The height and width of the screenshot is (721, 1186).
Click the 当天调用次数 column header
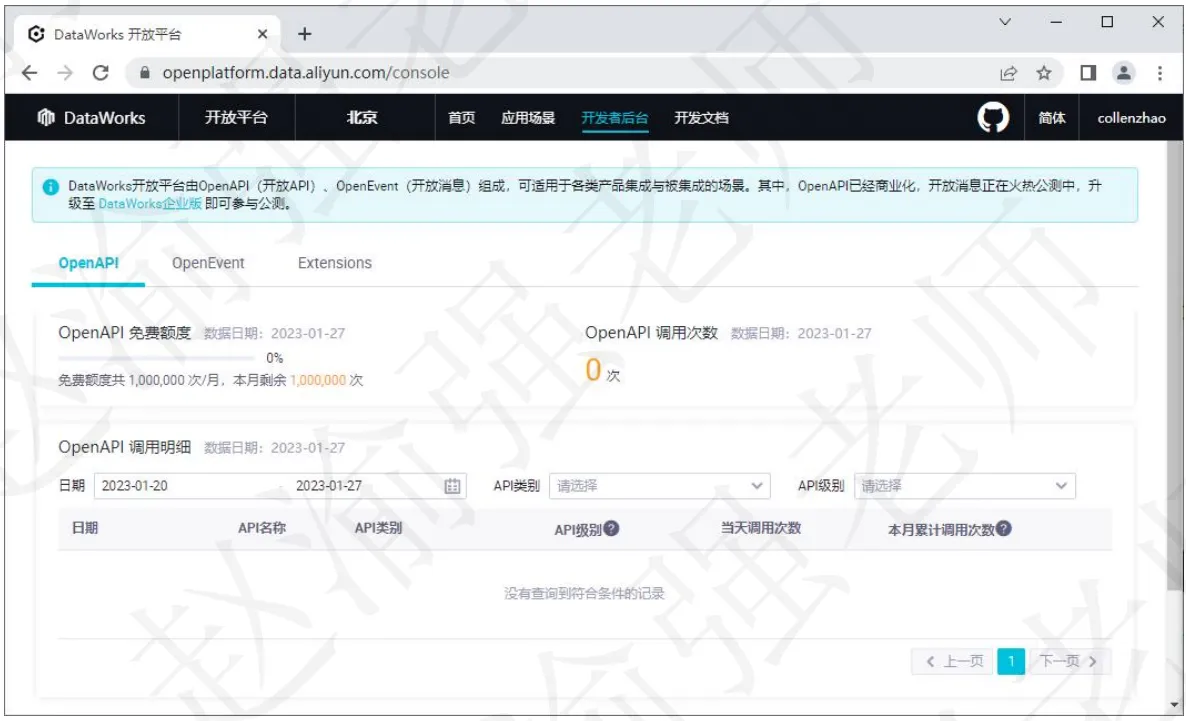(x=760, y=527)
